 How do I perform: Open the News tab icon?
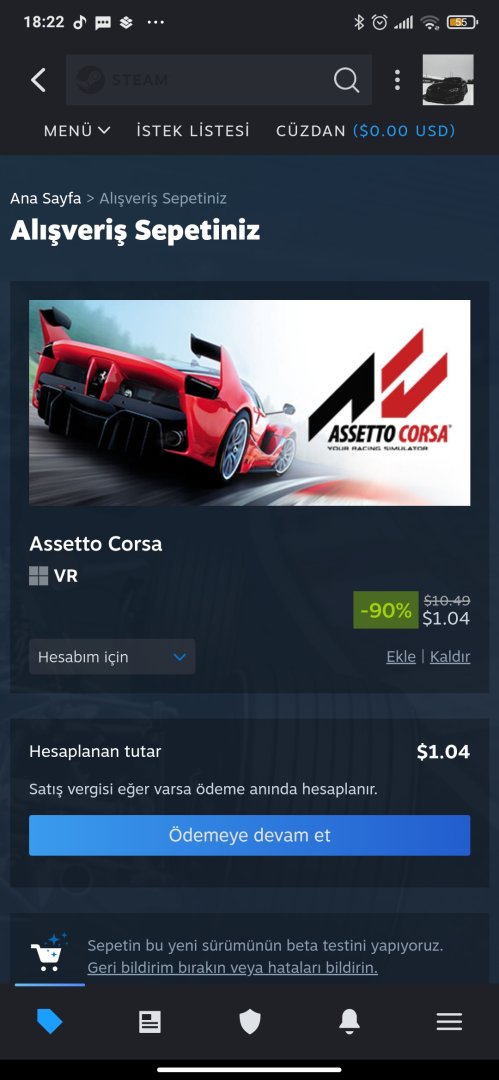(x=150, y=1021)
